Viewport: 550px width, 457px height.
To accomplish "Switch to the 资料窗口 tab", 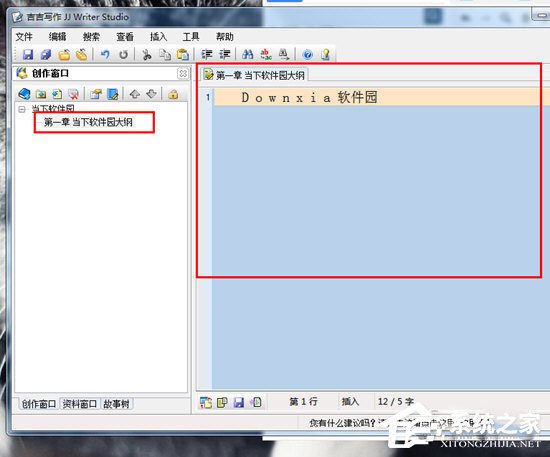I will pos(80,404).
